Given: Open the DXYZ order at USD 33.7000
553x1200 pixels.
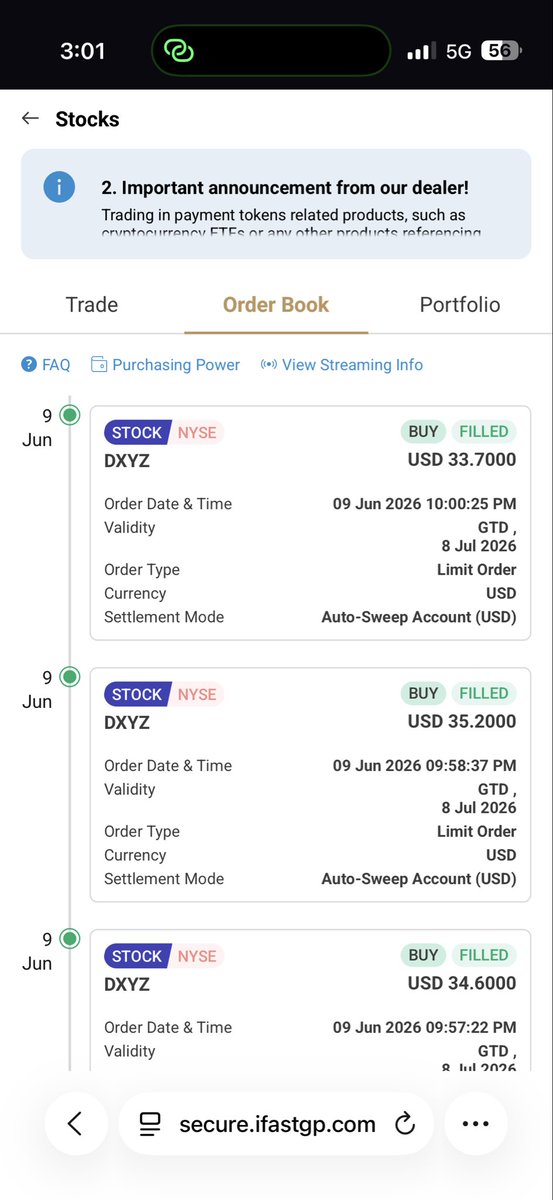Looking at the screenshot, I should point(310,522).
